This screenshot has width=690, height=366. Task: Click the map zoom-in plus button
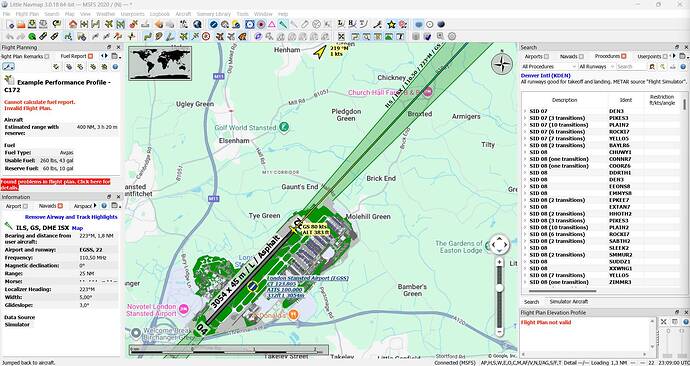tap(499, 262)
